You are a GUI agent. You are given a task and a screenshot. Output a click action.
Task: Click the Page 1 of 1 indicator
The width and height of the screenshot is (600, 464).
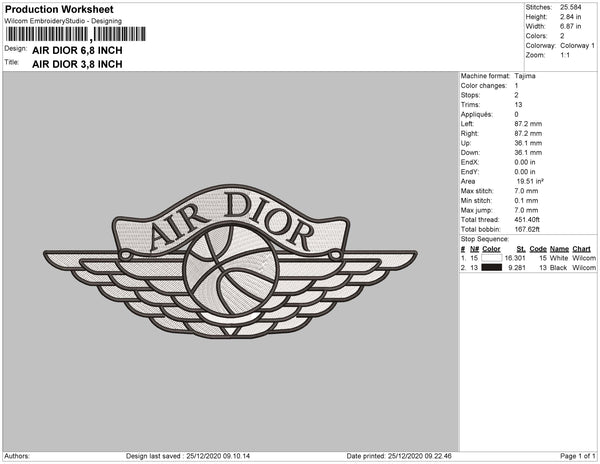click(x=578, y=456)
